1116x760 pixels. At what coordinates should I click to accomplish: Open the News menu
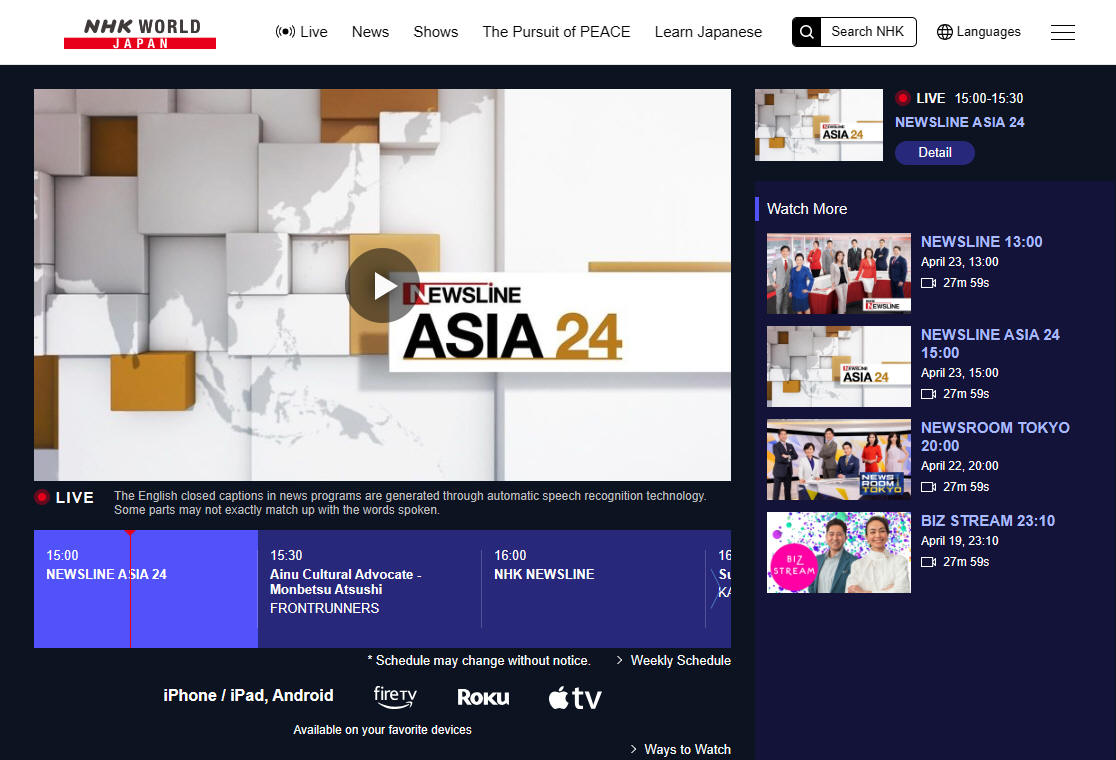[x=370, y=32]
